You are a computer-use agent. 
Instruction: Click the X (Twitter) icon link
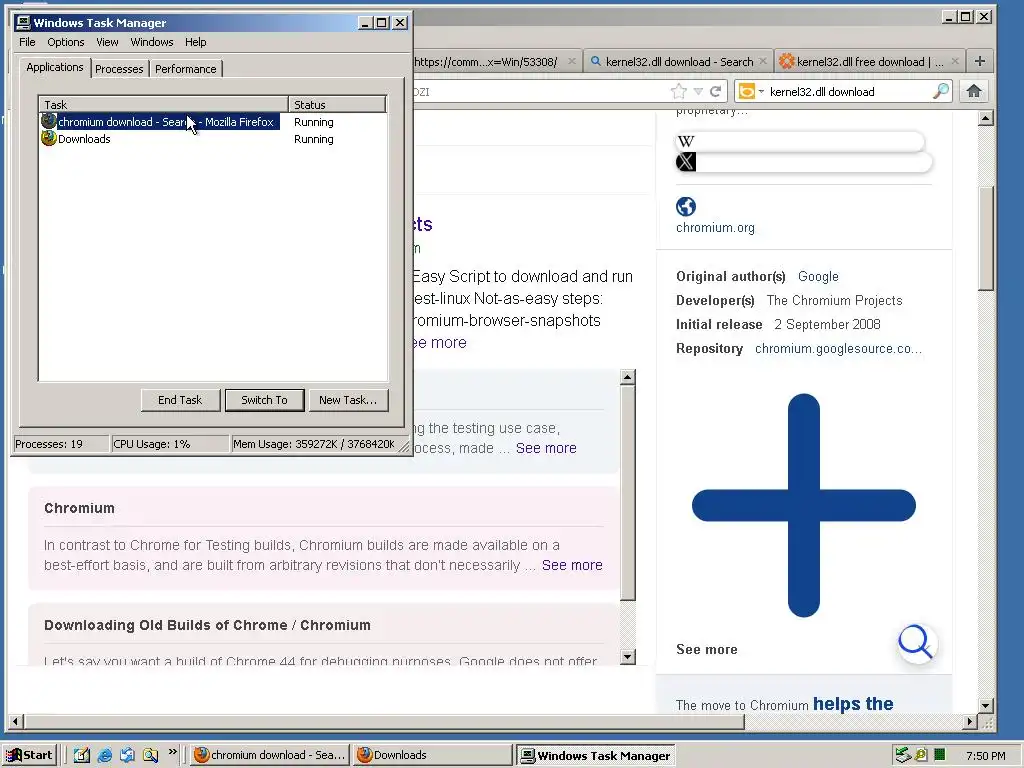click(x=686, y=161)
